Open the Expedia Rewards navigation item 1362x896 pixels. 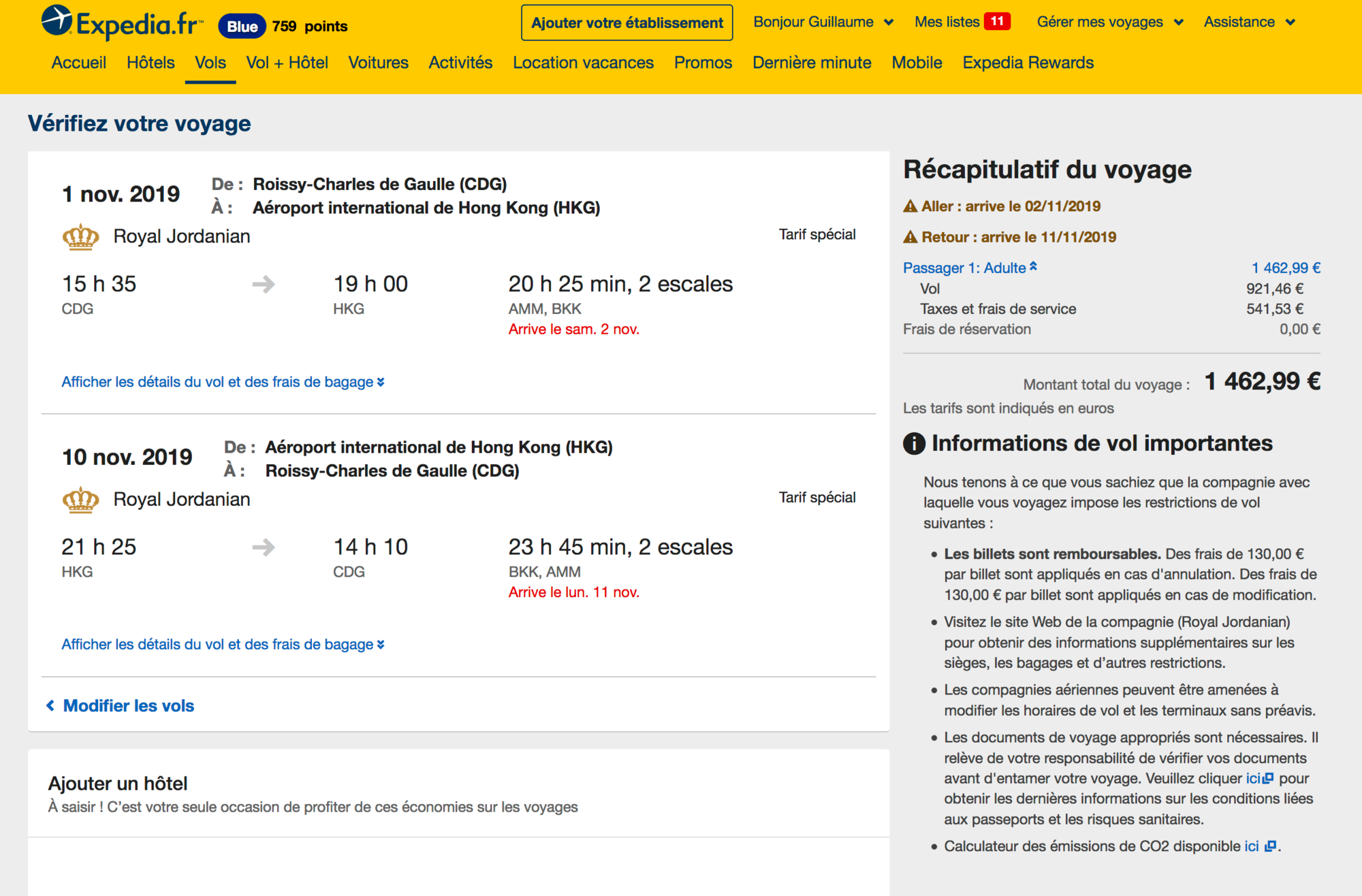(x=1028, y=63)
